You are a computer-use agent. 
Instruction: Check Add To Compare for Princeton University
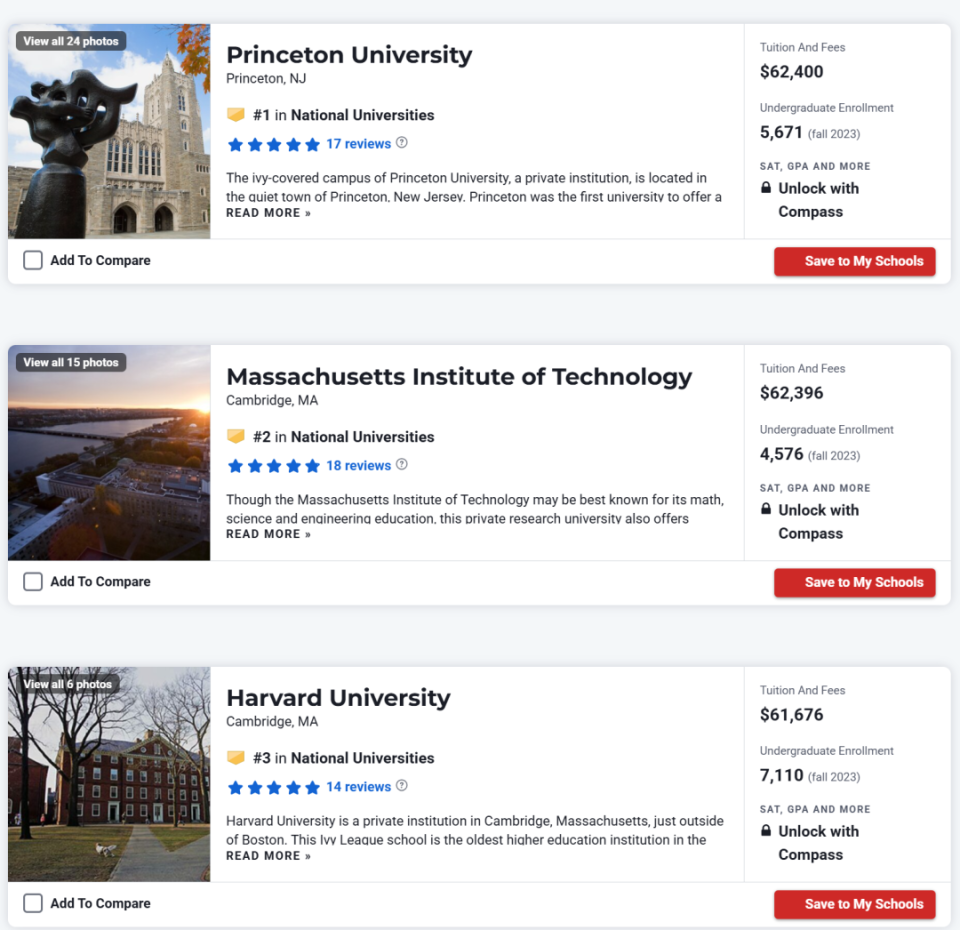33,260
